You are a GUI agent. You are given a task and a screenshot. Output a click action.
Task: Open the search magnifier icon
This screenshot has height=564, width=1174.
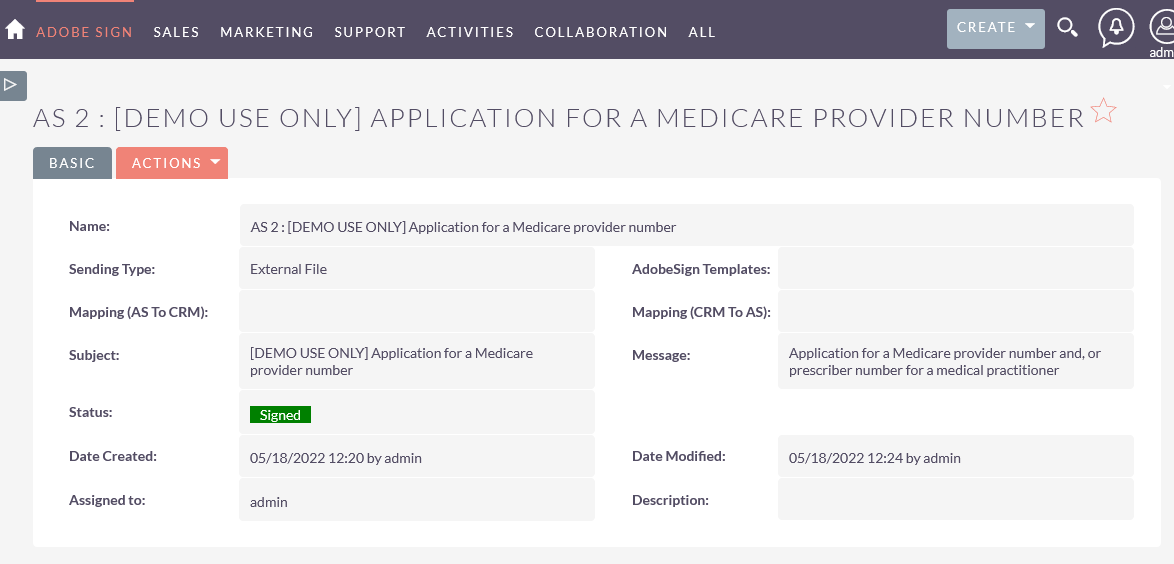click(x=1067, y=28)
